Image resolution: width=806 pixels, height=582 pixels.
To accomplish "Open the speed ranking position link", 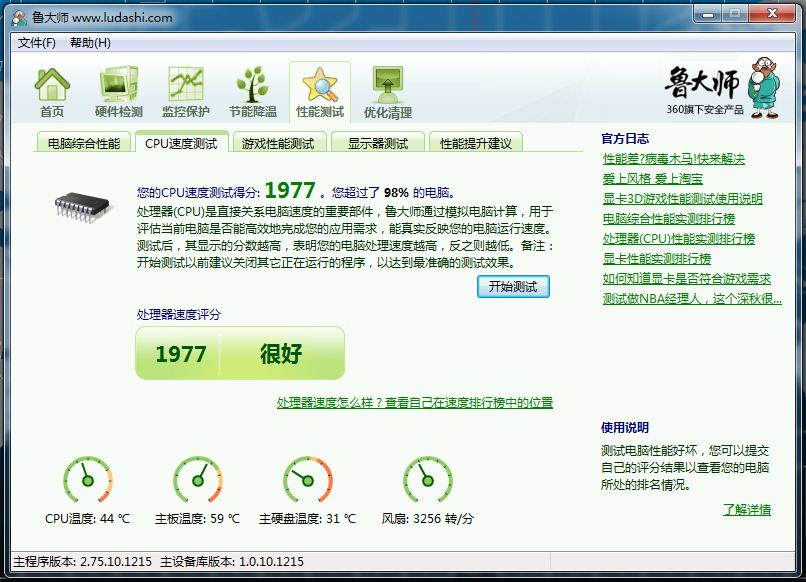I will (x=414, y=403).
